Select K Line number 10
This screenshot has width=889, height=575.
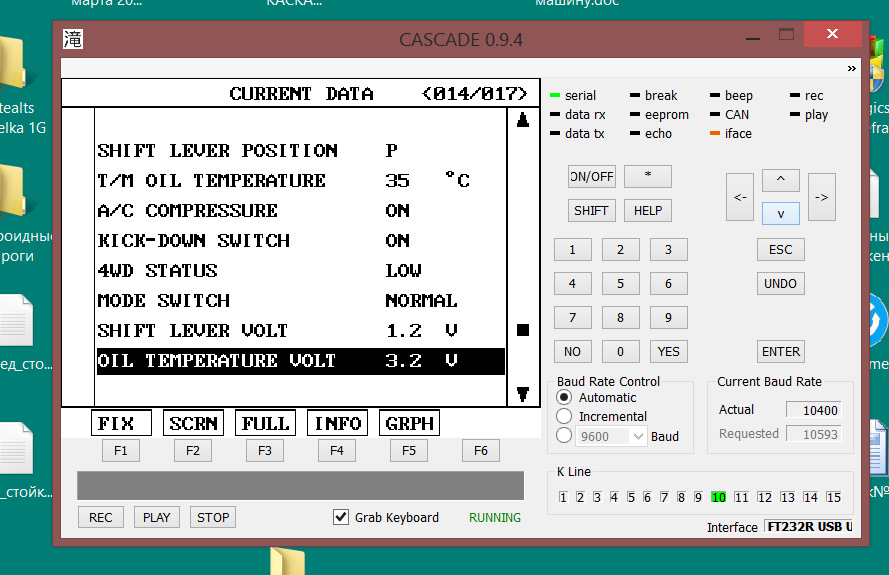718,497
